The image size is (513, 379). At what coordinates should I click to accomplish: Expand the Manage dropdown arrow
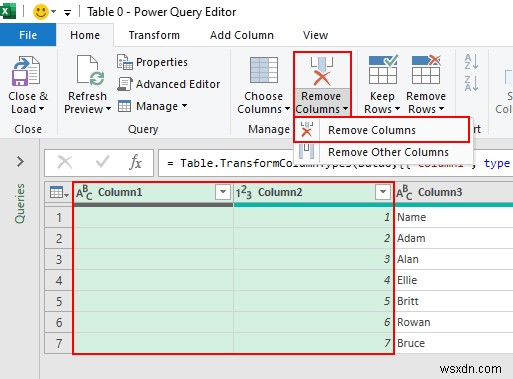click(184, 106)
